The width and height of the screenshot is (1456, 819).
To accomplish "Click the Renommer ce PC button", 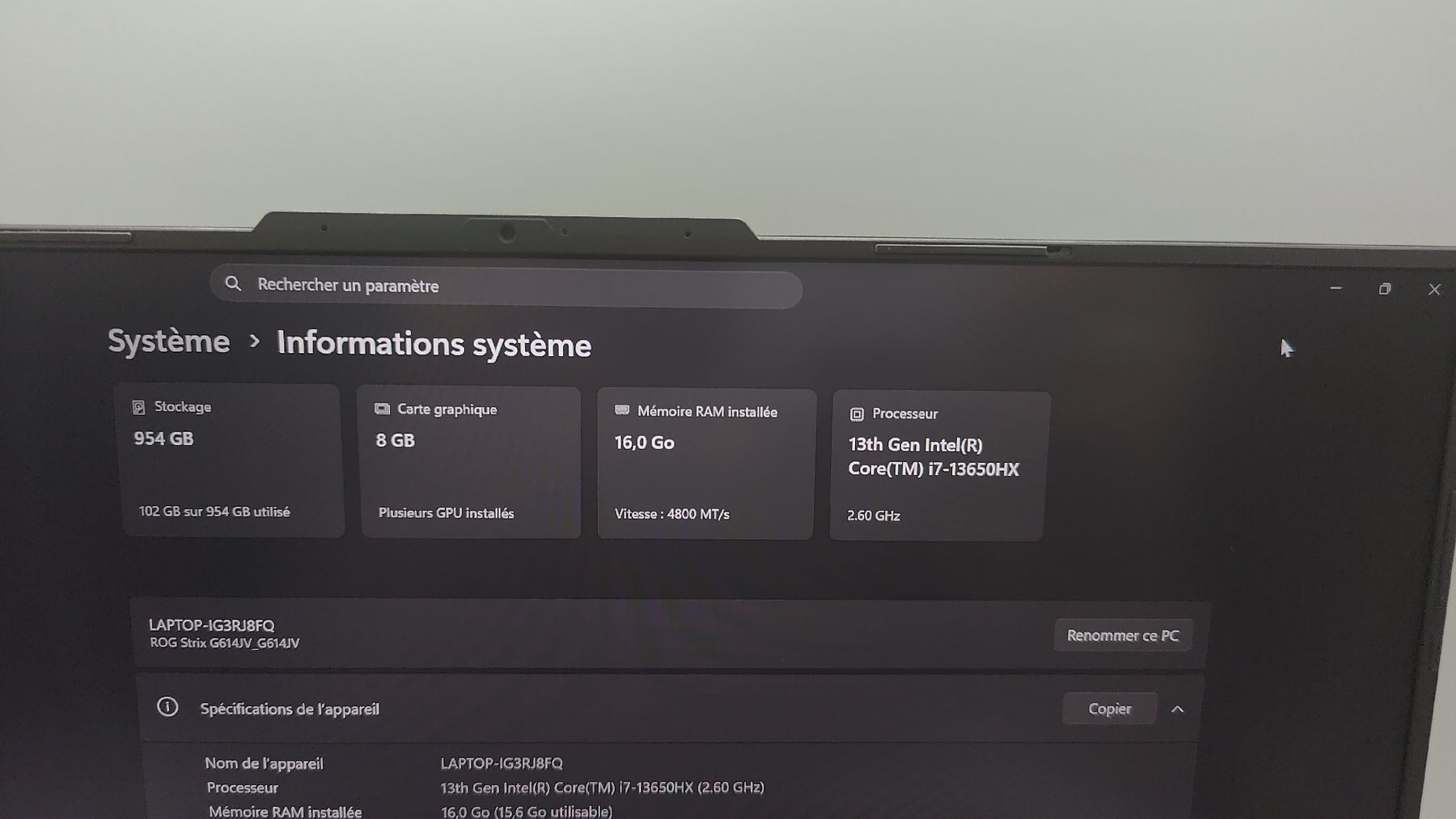I will 1123,635.
